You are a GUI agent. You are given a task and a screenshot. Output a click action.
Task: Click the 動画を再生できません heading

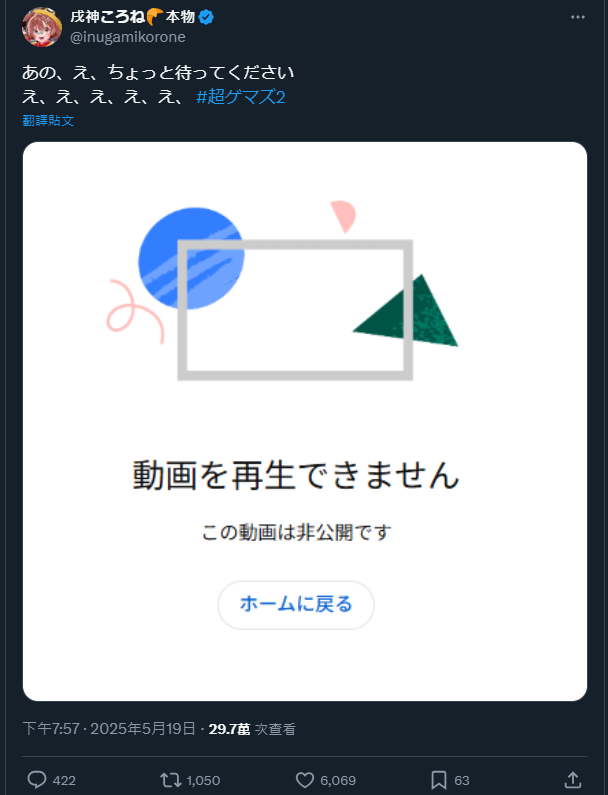click(x=296, y=476)
